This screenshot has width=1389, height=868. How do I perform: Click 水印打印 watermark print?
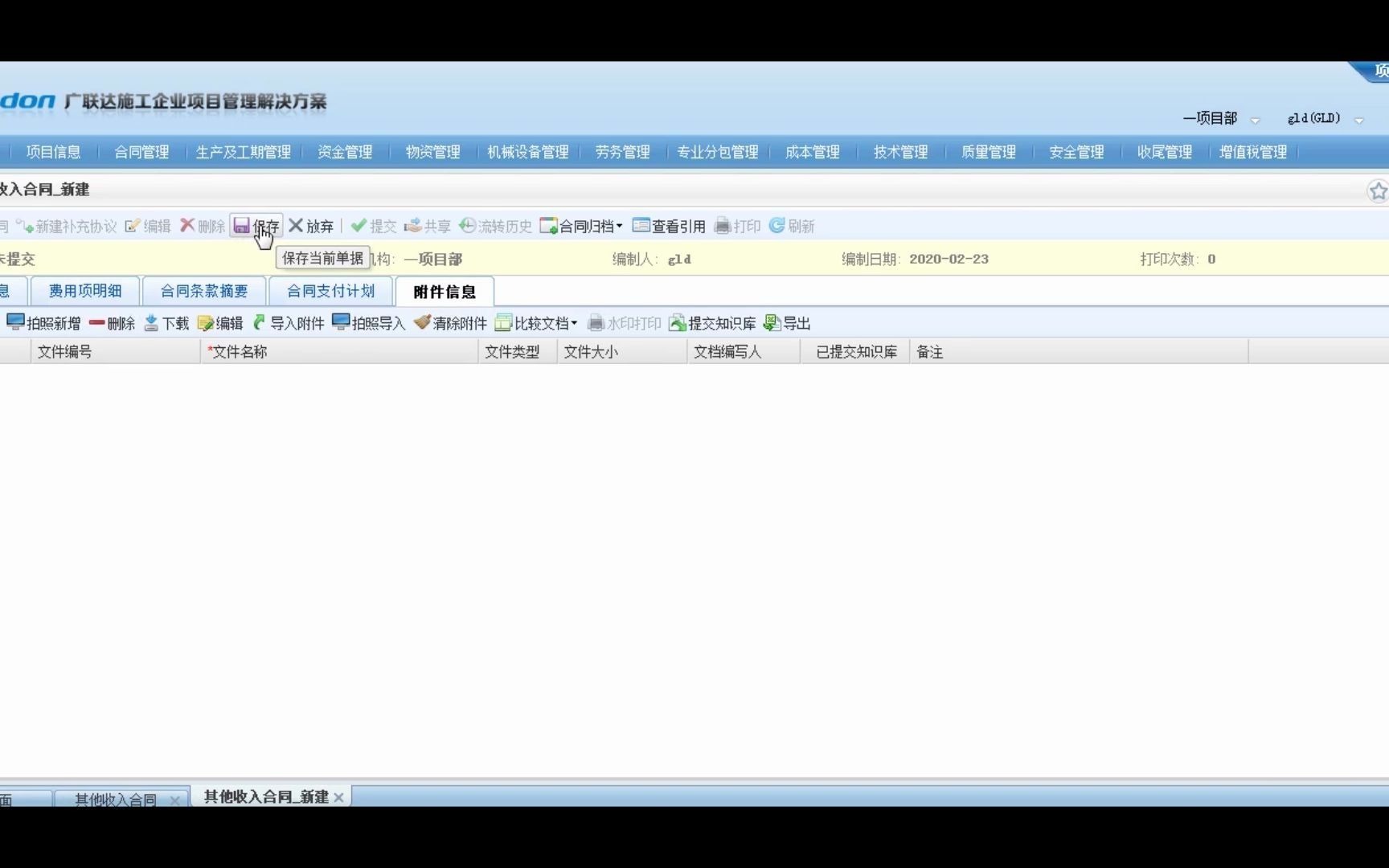[x=625, y=323]
